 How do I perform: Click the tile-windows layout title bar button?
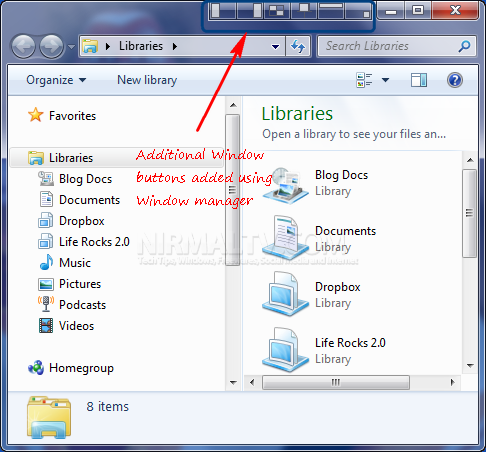point(277,10)
